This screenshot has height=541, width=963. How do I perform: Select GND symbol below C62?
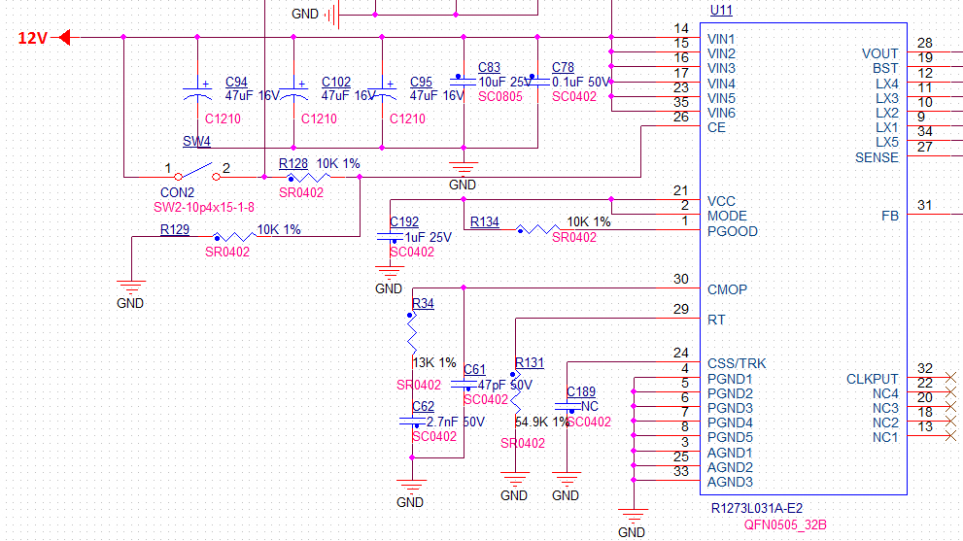(x=412, y=485)
